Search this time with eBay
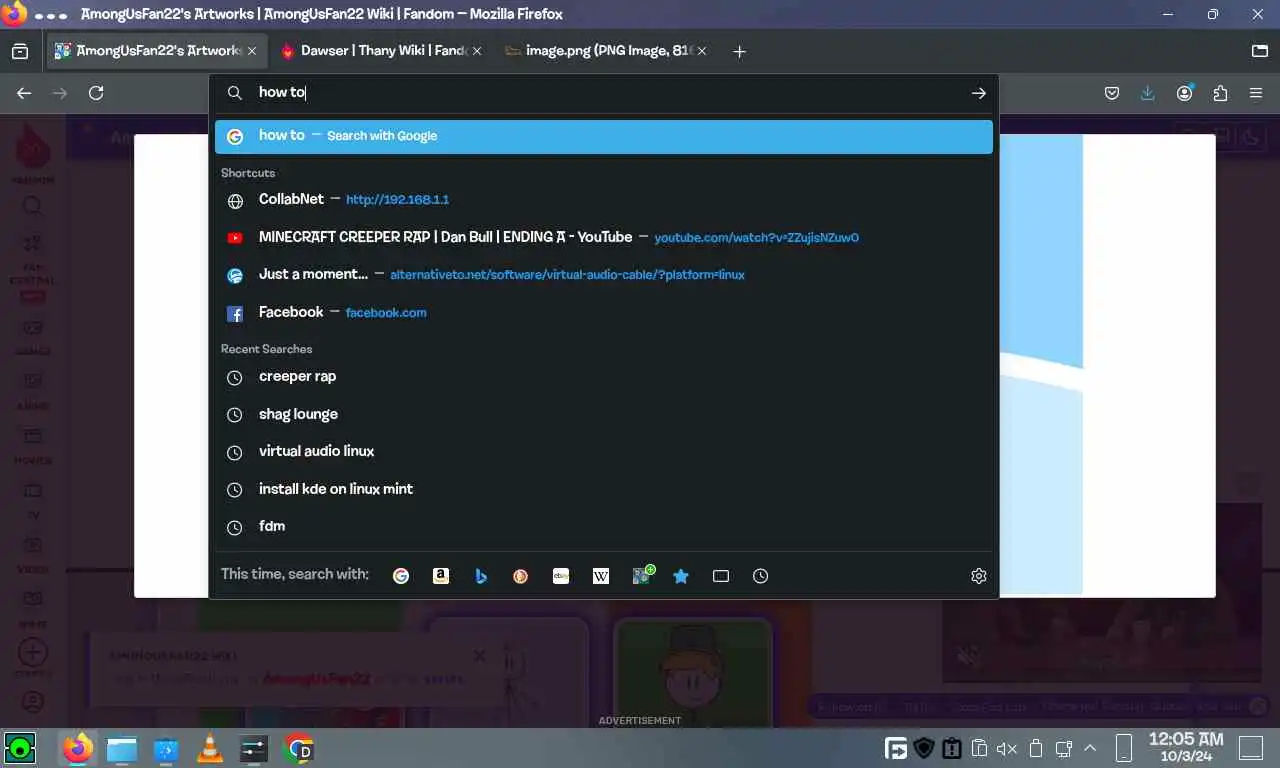This screenshot has height=768, width=1280. click(561, 576)
